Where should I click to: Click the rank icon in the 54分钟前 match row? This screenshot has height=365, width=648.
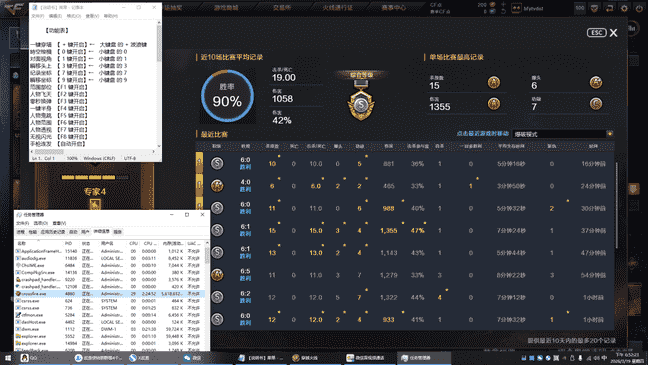(x=217, y=274)
